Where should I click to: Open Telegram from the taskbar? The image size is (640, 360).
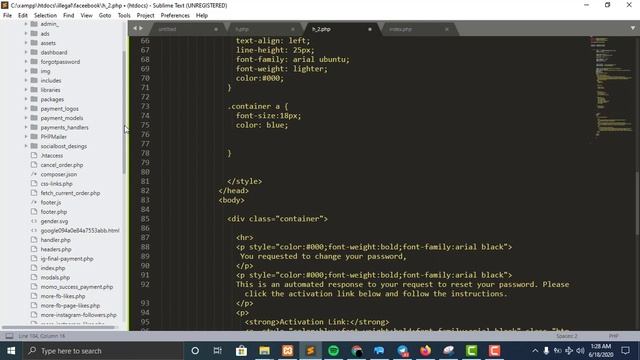point(402,351)
